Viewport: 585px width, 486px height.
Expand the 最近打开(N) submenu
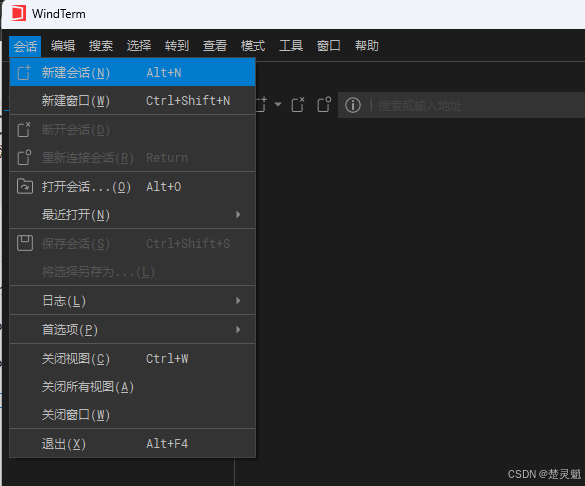(132, 215)
